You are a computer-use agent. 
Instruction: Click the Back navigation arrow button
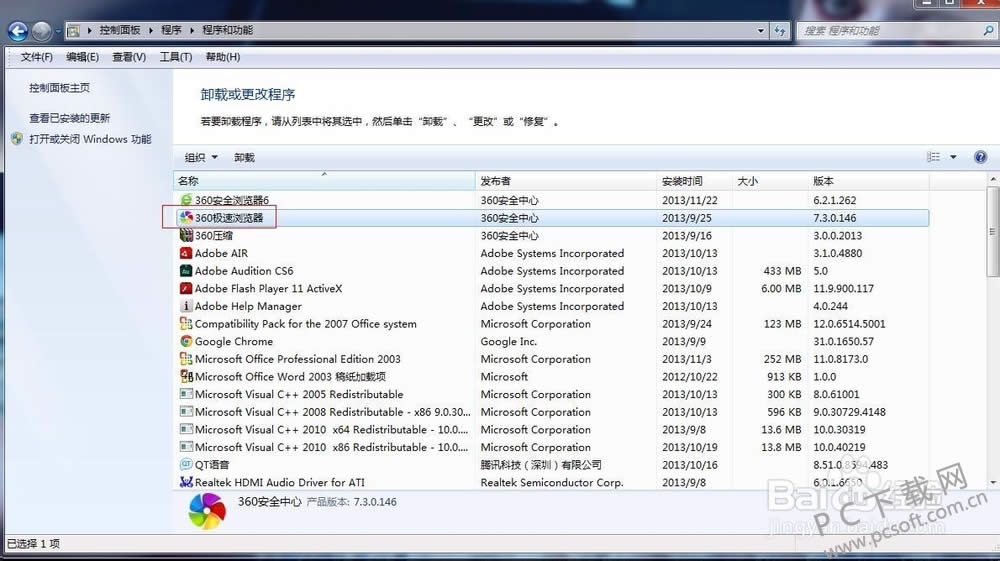tap(18, 31)
